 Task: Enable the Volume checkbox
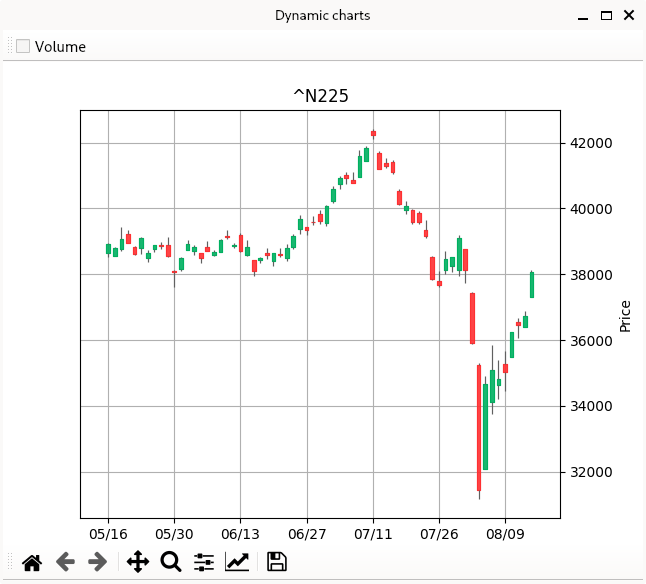click(23, 46)
